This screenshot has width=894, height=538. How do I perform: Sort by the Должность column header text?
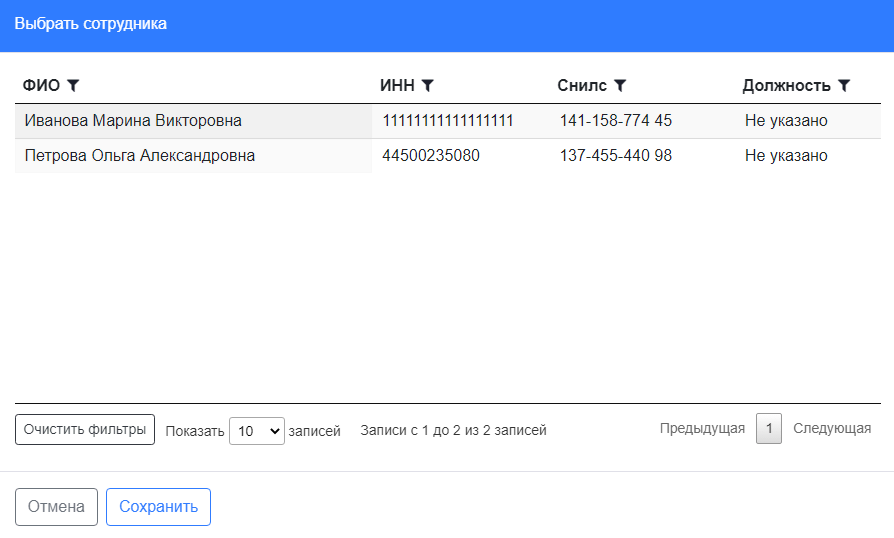786,86
